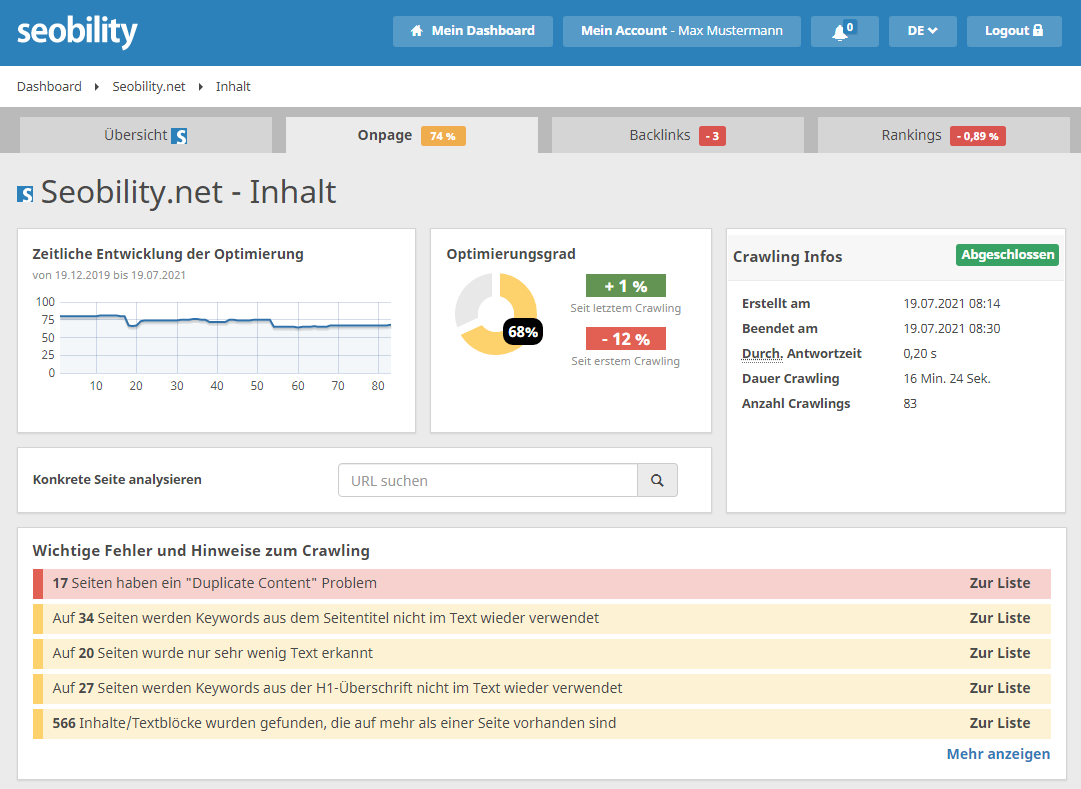Click the Dashboard breadcrumb

click(x=49, y=86)
